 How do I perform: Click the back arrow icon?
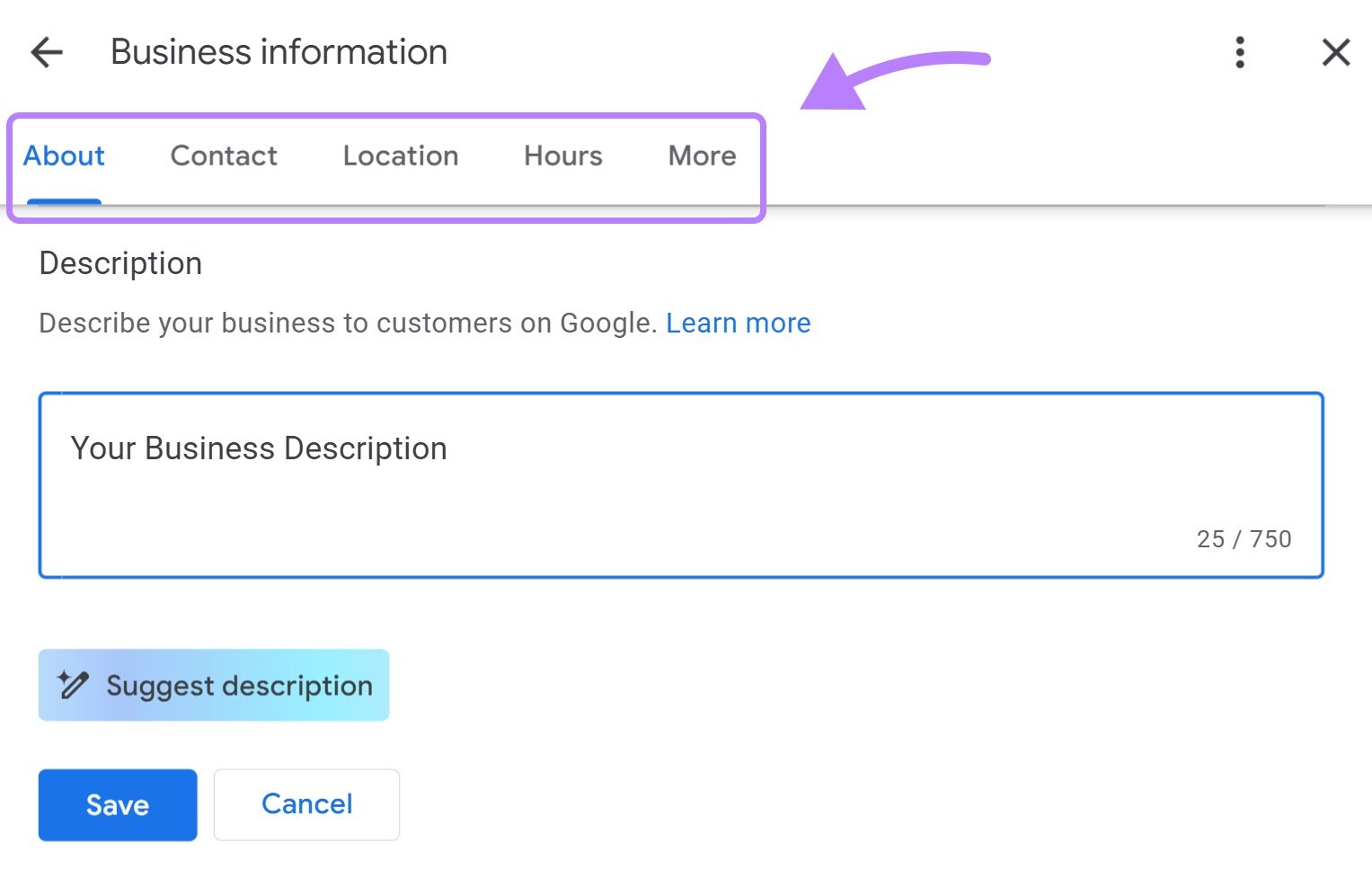(x=46, y=52)
